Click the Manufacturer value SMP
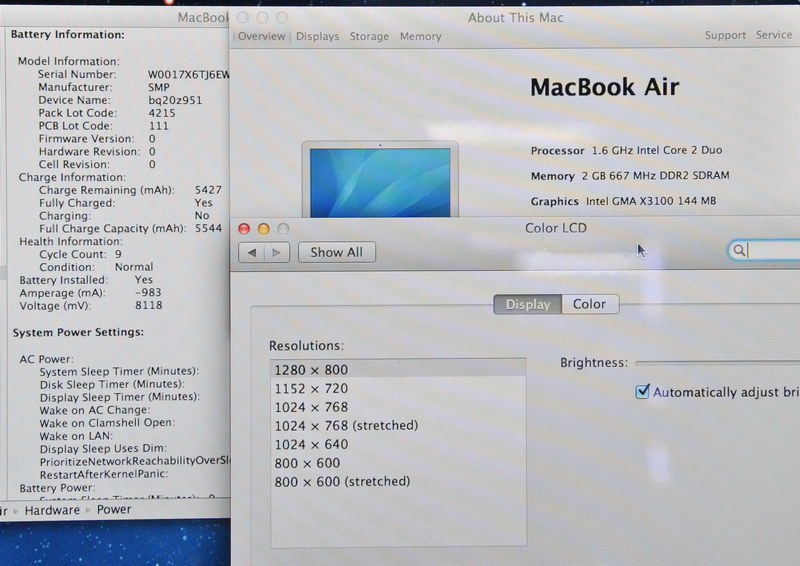 click(159, 87)
